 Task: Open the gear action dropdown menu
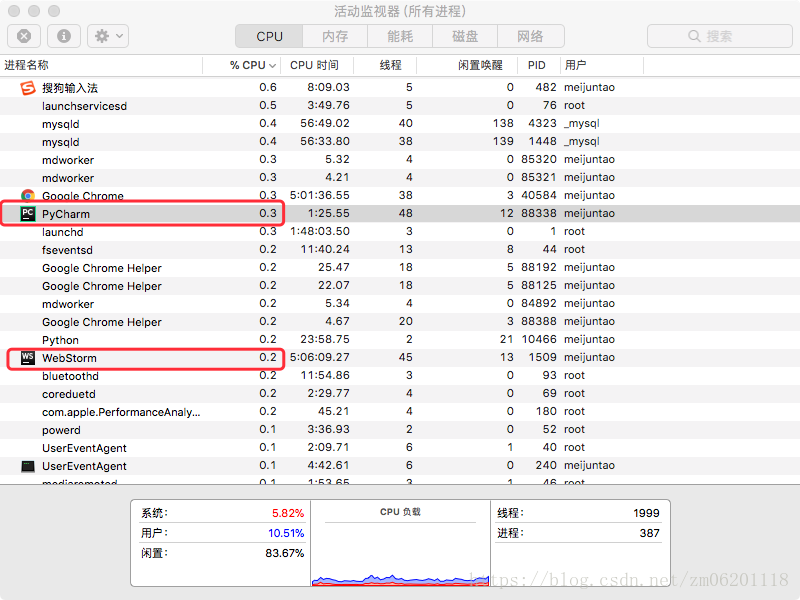click(x=108, y=36)
